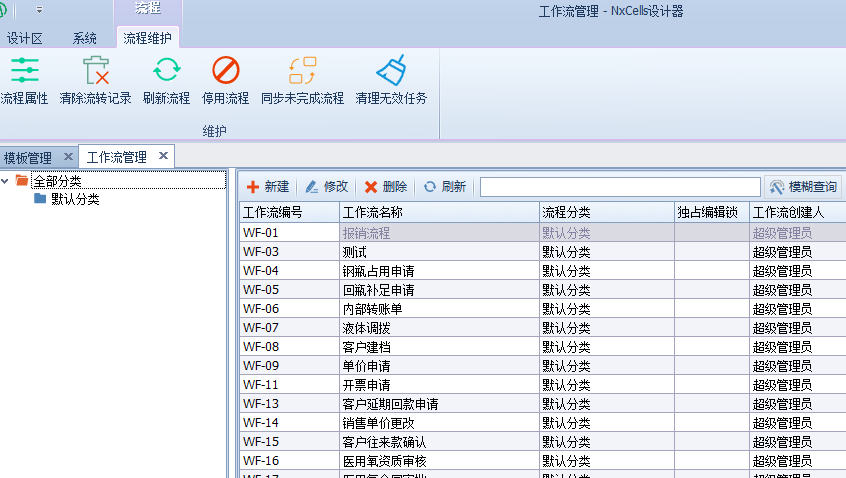Switch to the 系统 ribbon tab

point(84,38)
